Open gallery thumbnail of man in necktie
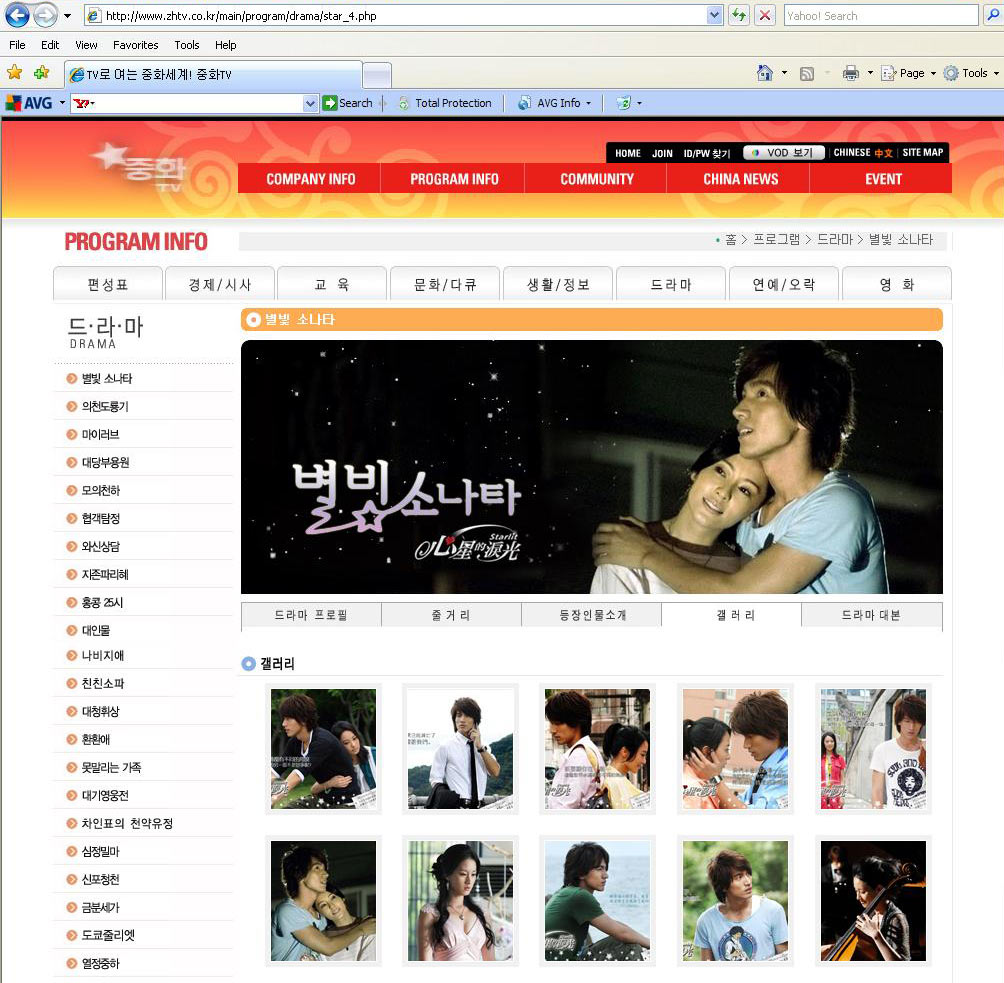Viewport: 1004px width, 983px height. tap(460, 749)
